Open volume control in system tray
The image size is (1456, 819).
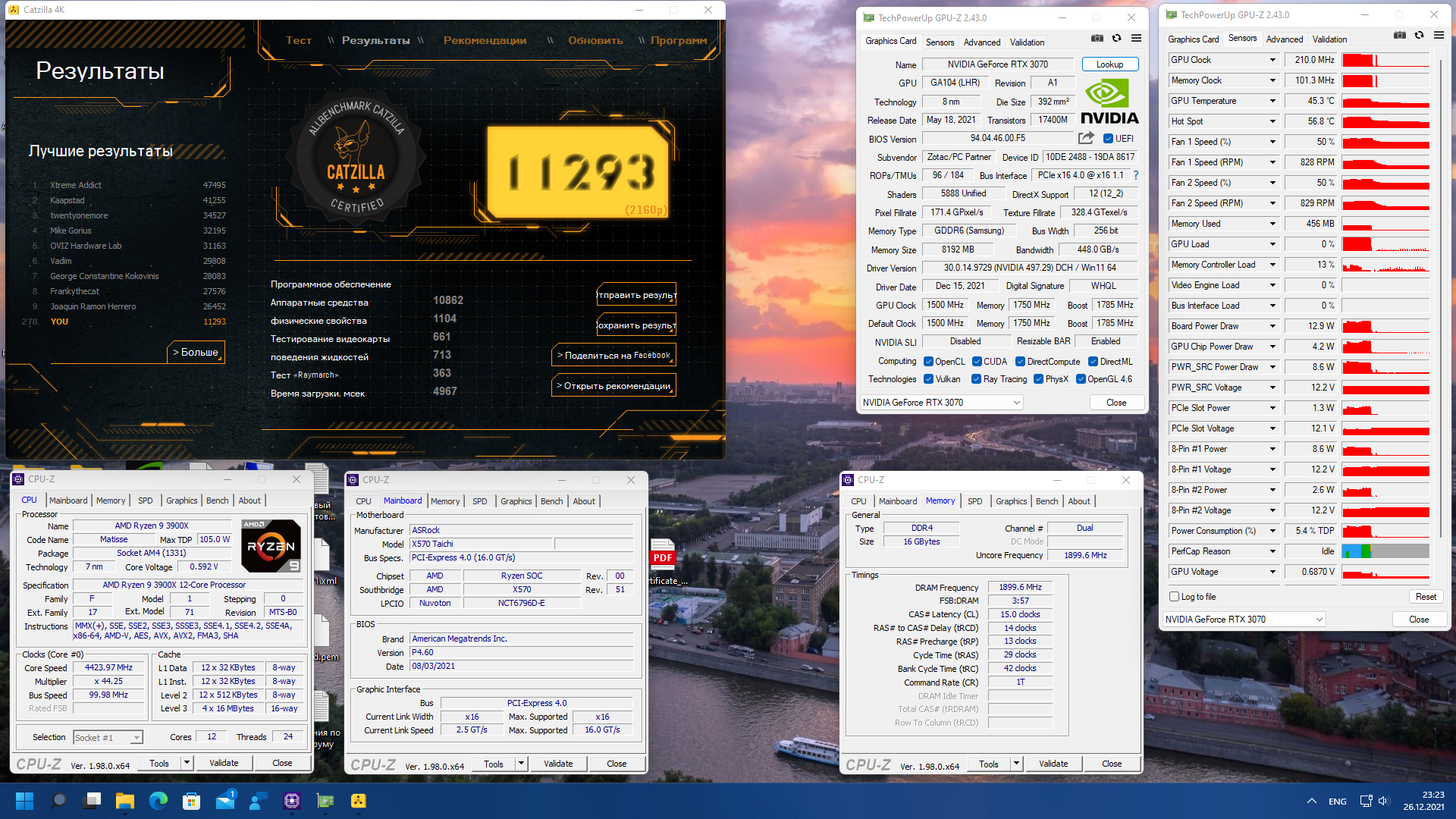click(1384, 801)
